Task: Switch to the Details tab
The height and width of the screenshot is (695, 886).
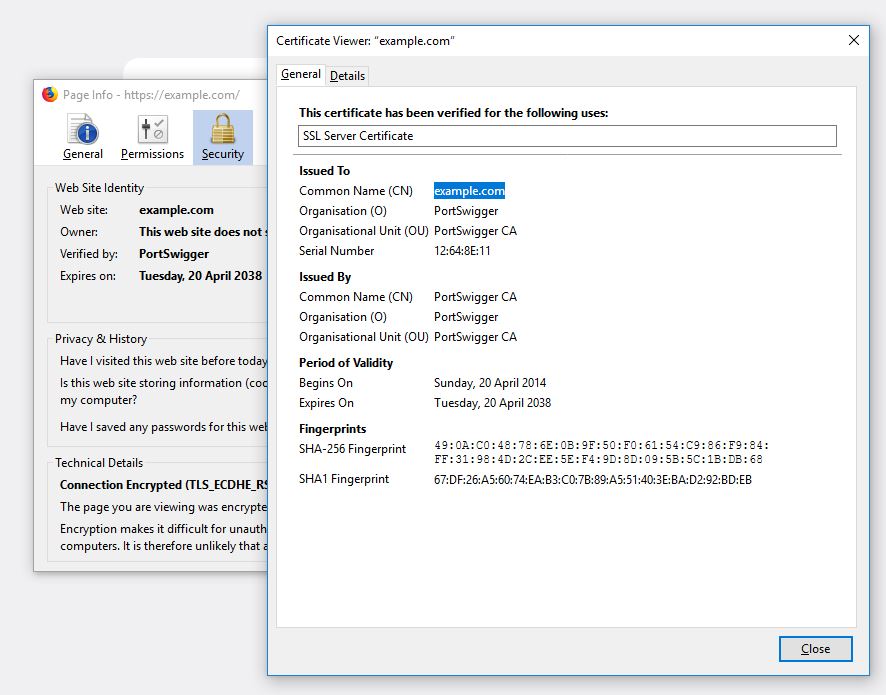Action: (x=347, y=75)
